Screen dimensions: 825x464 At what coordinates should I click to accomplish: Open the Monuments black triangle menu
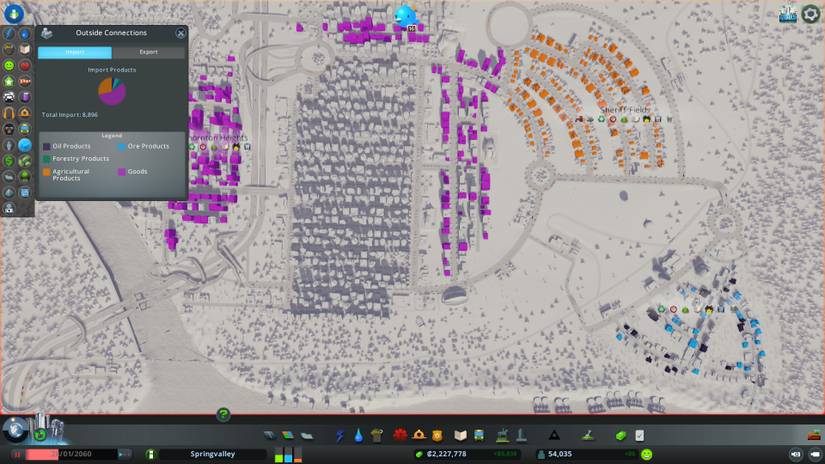[554, 436]
